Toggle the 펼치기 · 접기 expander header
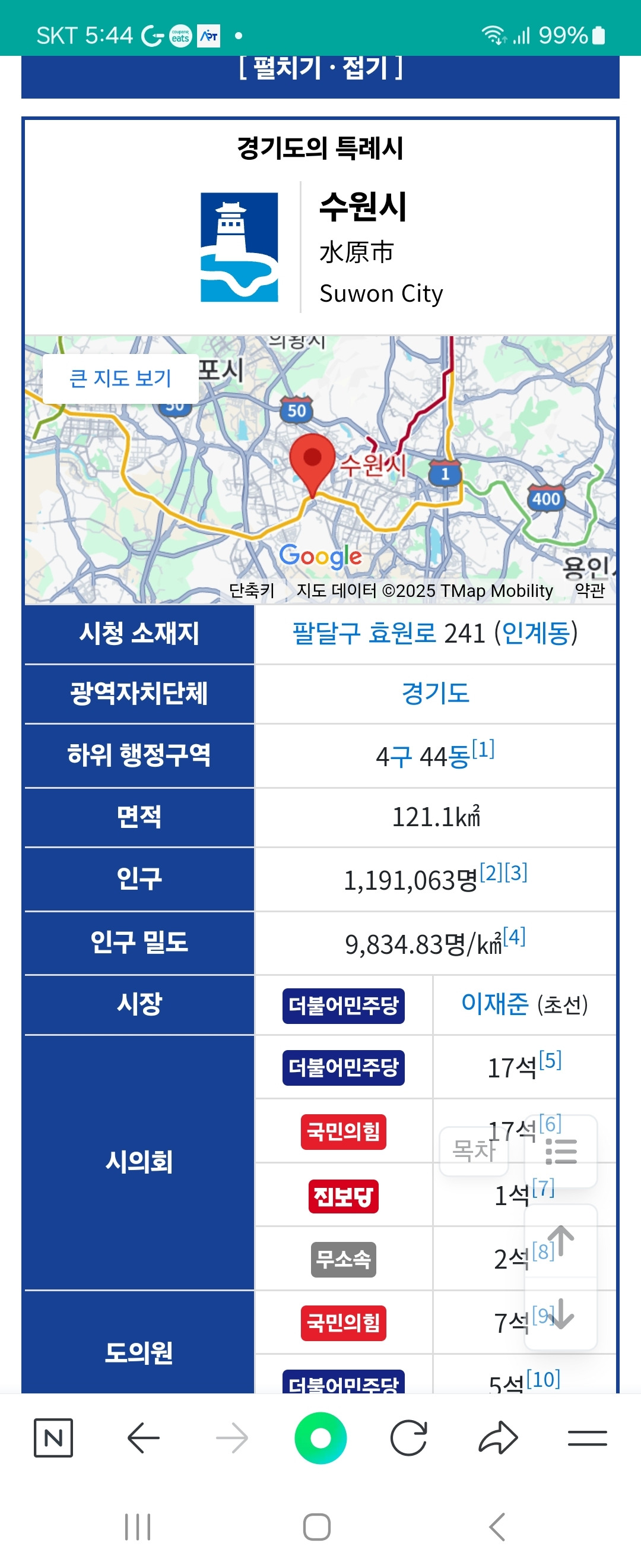Viewport: 641px width, 1568px height. point(320,67)
